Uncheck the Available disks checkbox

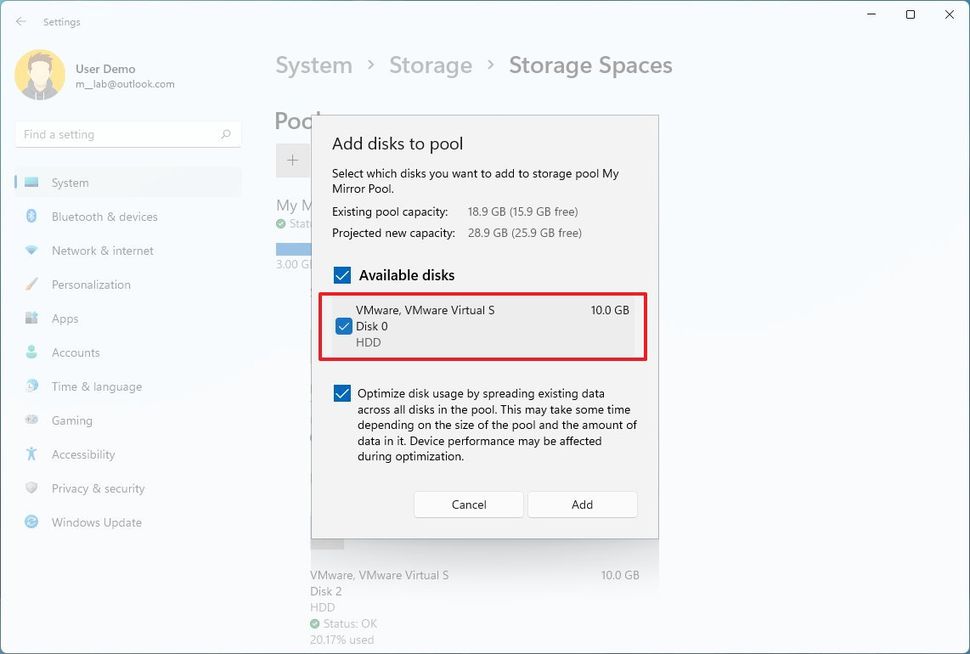342,274
